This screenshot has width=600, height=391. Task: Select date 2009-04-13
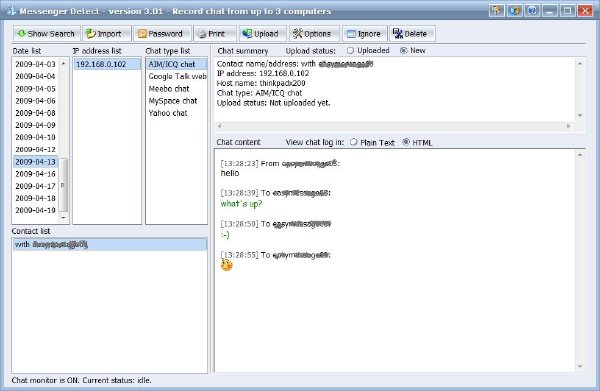click(35, 162)
